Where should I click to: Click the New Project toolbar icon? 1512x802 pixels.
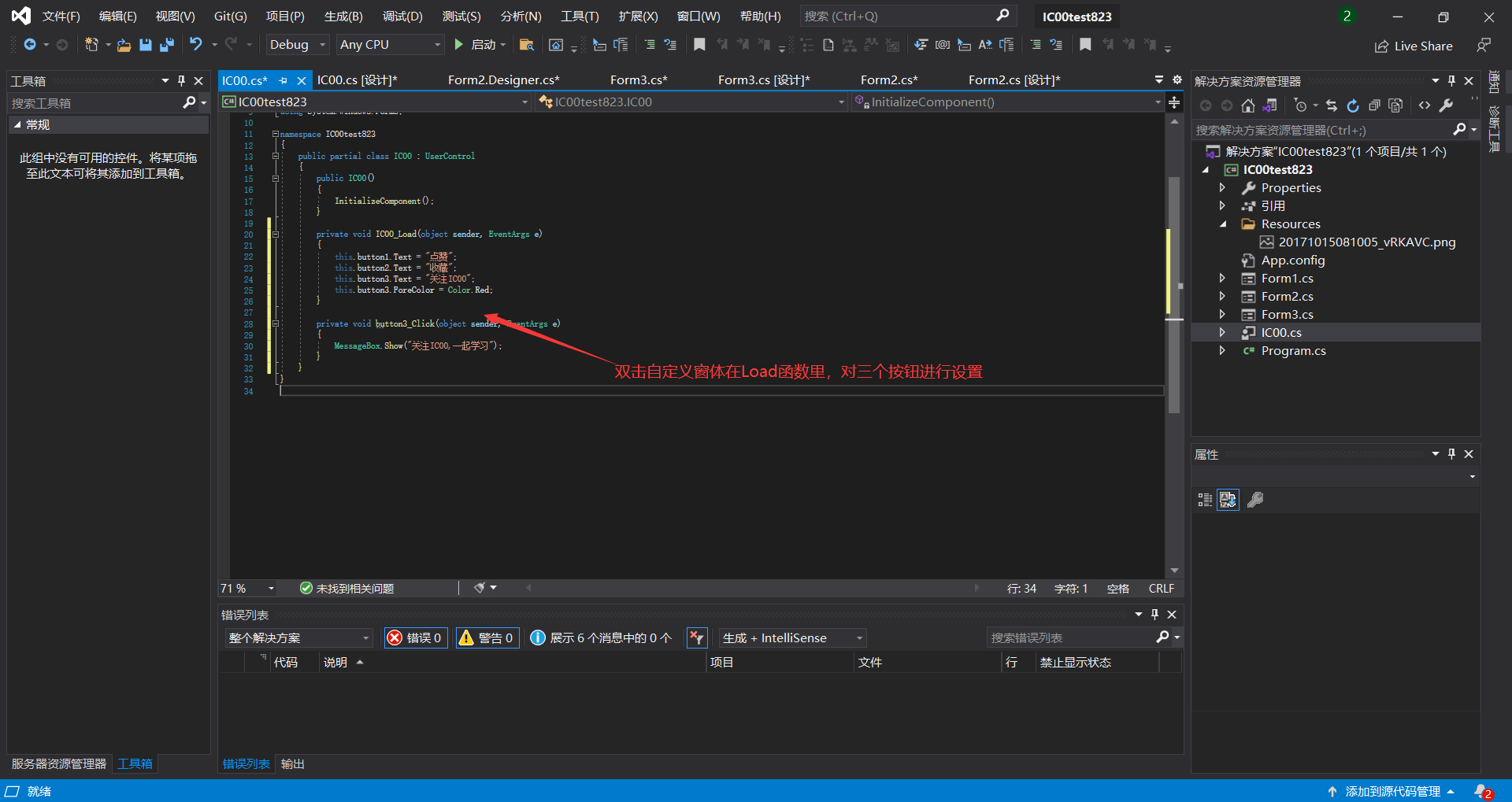pos(91,45)
